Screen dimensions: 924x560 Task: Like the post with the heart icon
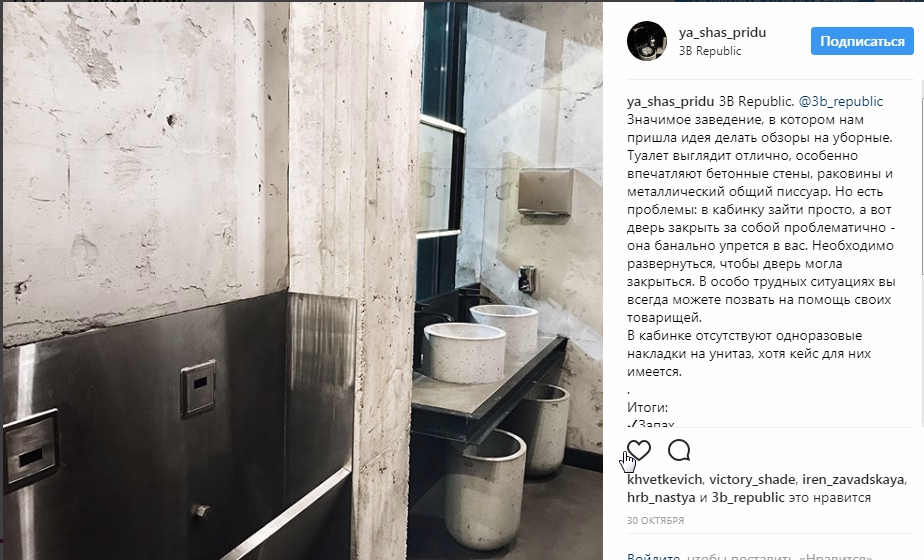[x=639, y=451]
